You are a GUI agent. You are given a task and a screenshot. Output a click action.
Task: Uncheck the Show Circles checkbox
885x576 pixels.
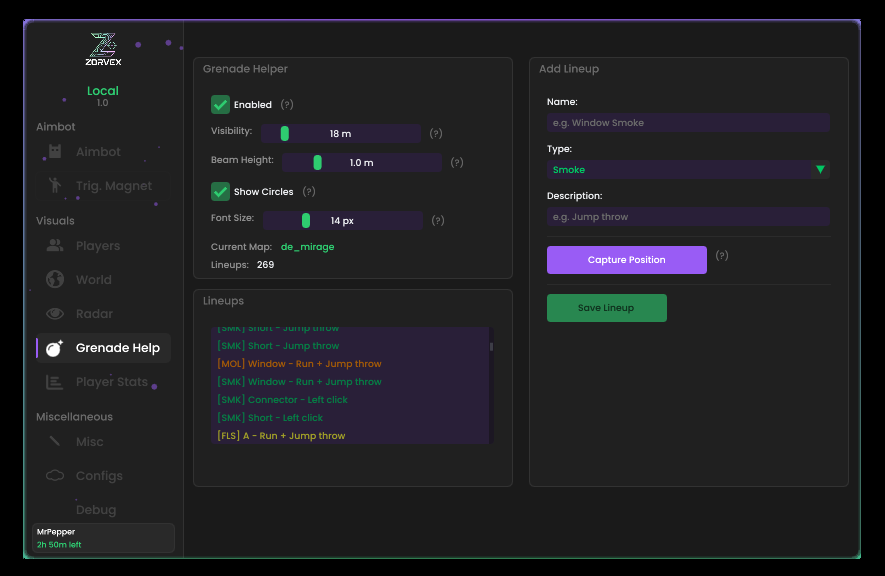(220, 191)
